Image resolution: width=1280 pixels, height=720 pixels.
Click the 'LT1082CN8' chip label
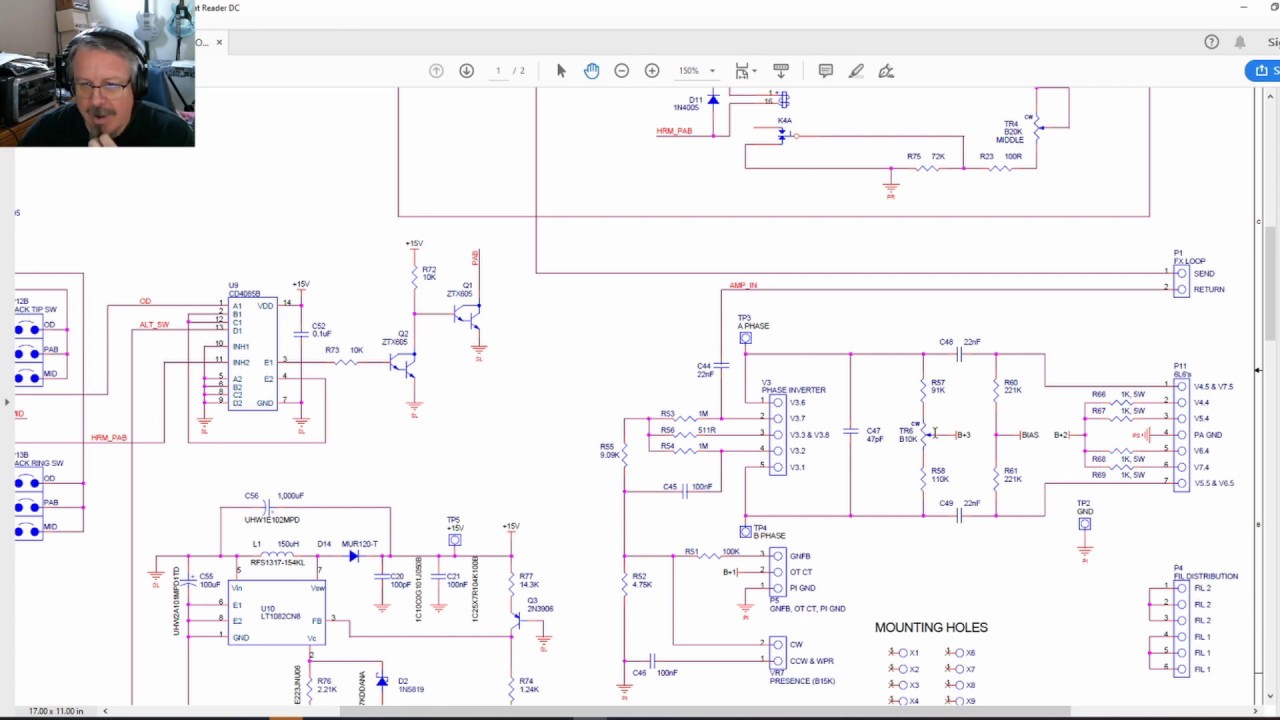point(280,616)
